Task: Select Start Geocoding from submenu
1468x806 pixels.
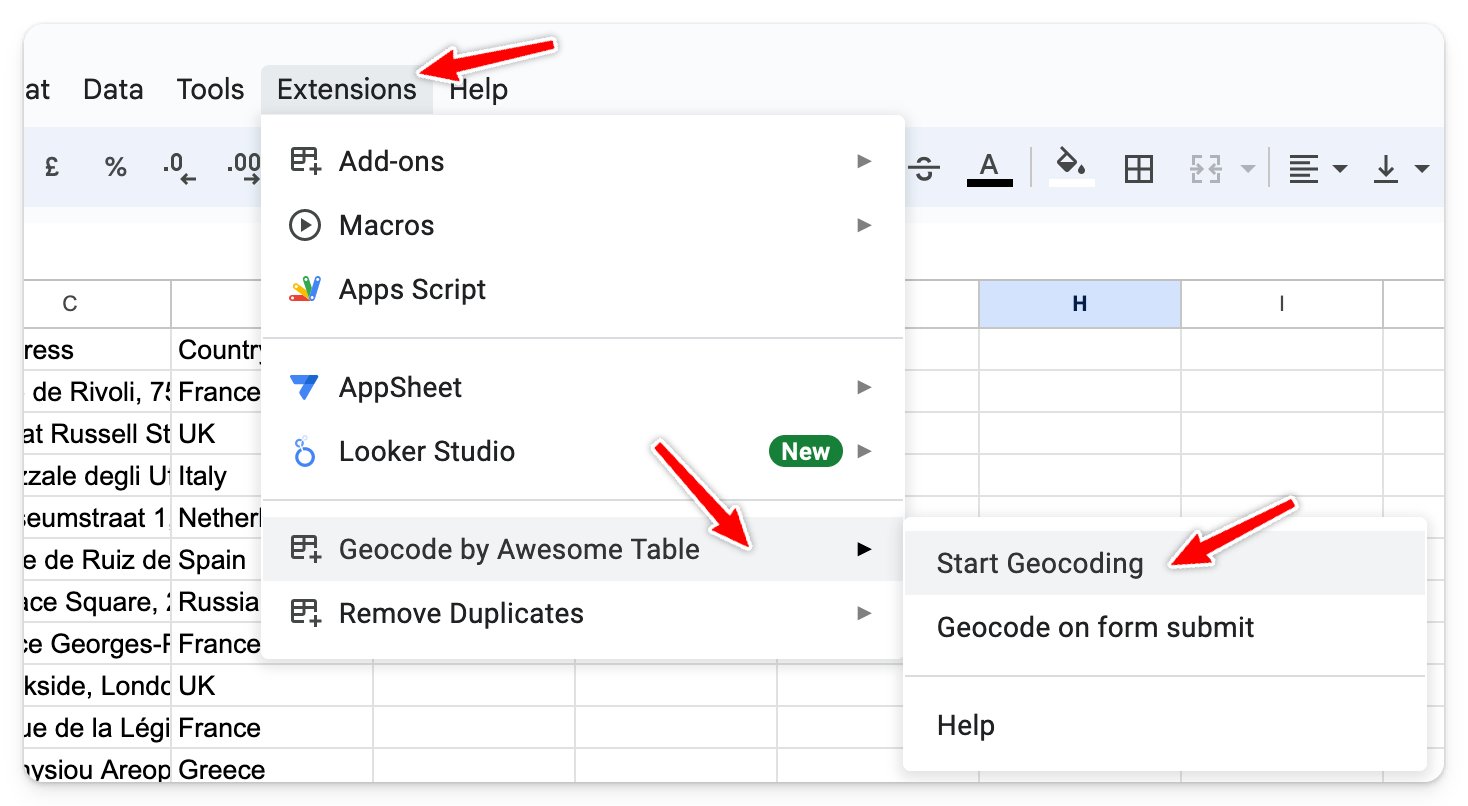Action: pos(1039,563)
